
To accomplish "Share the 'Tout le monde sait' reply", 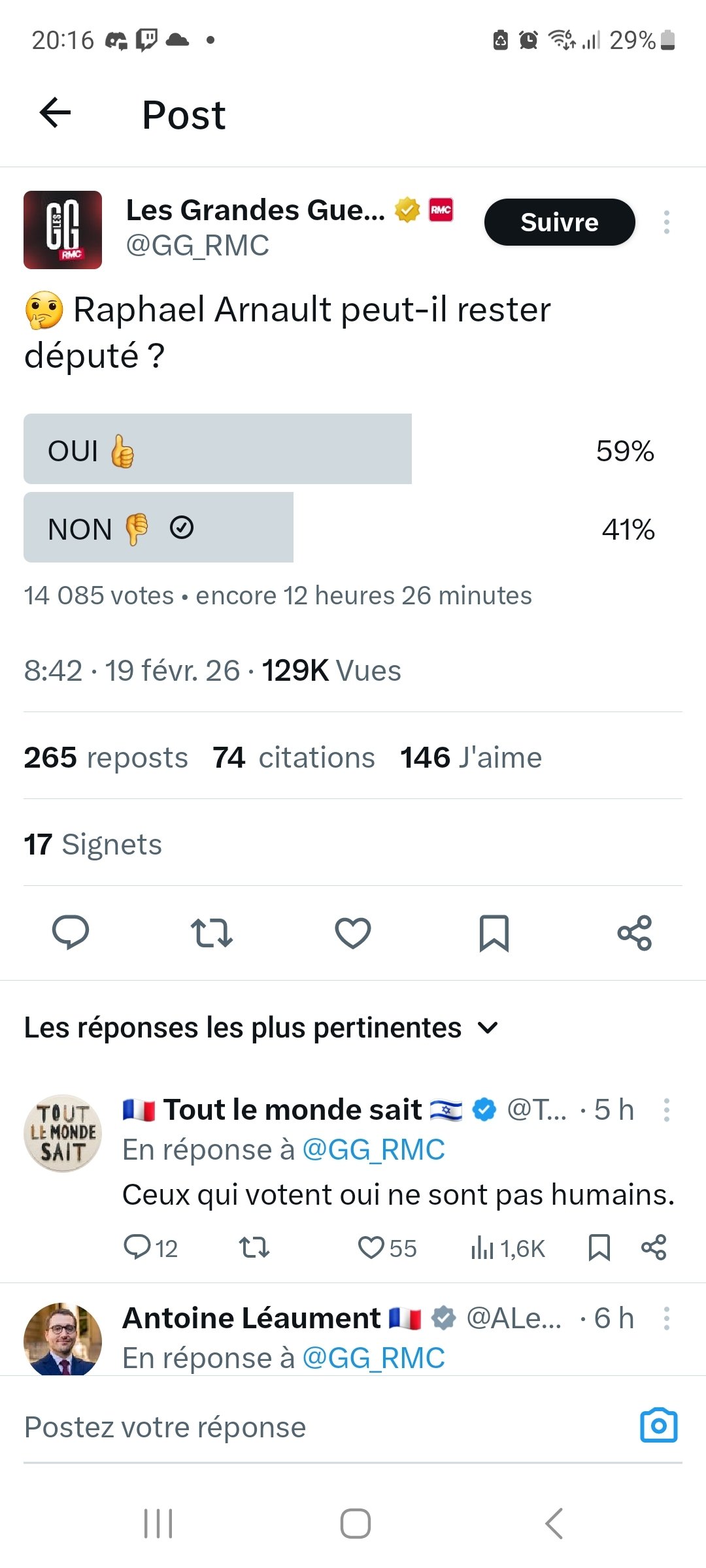I will coord(654,1248).
